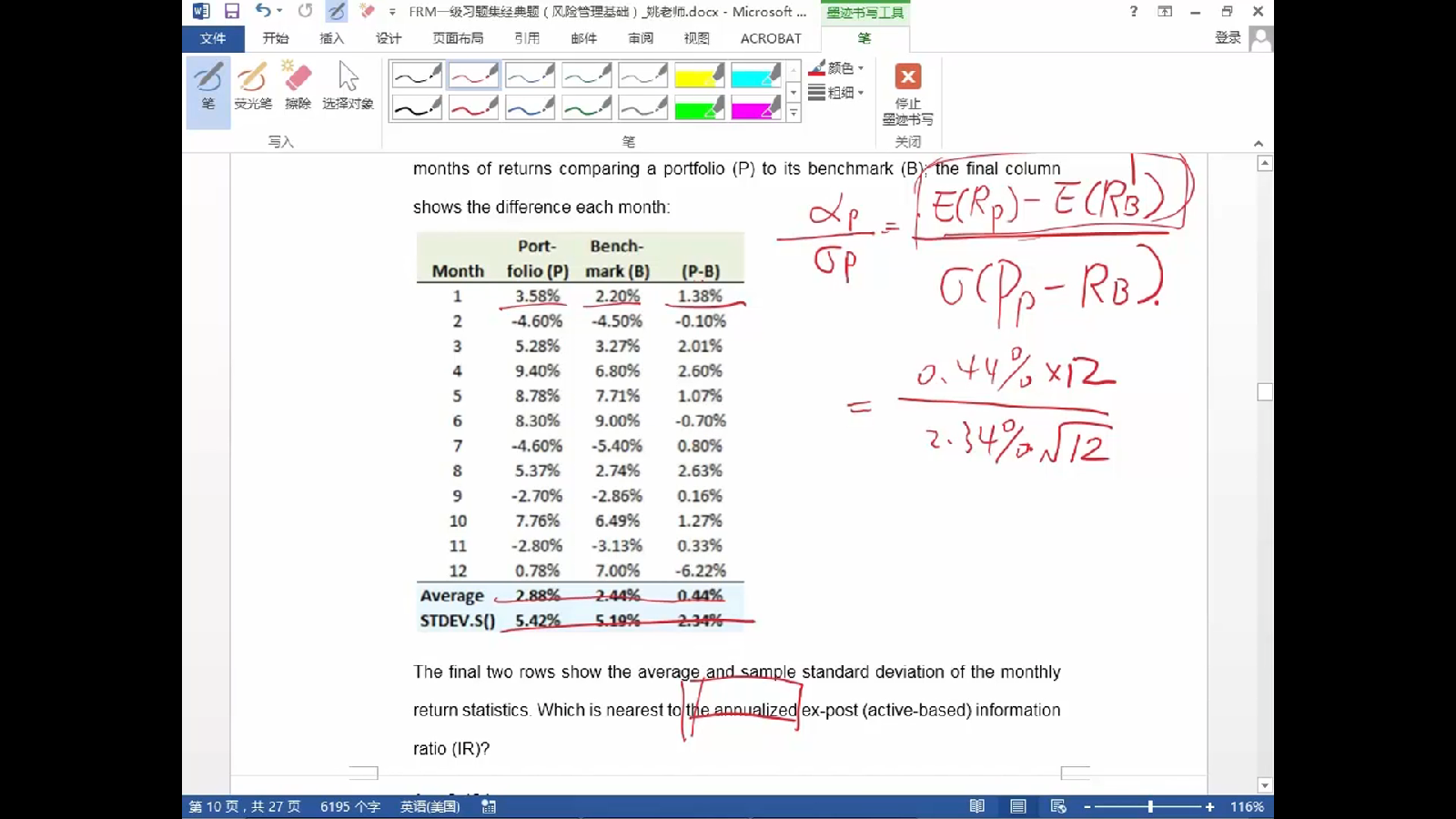
Task: Switch to the 设计 Design tab
Action: pyautogui.click(x=389, y=38)
